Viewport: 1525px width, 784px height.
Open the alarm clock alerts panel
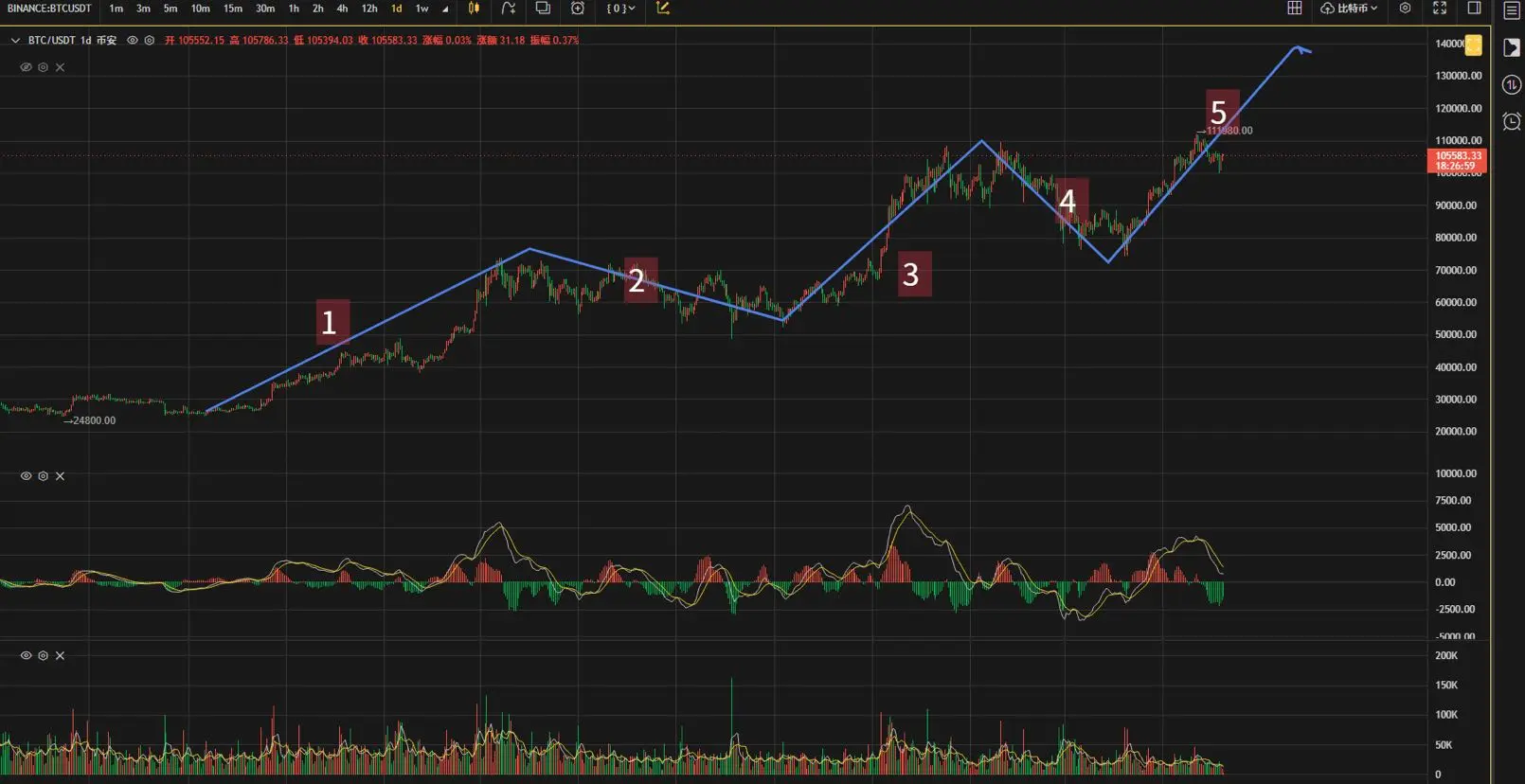coord(1512,121)
